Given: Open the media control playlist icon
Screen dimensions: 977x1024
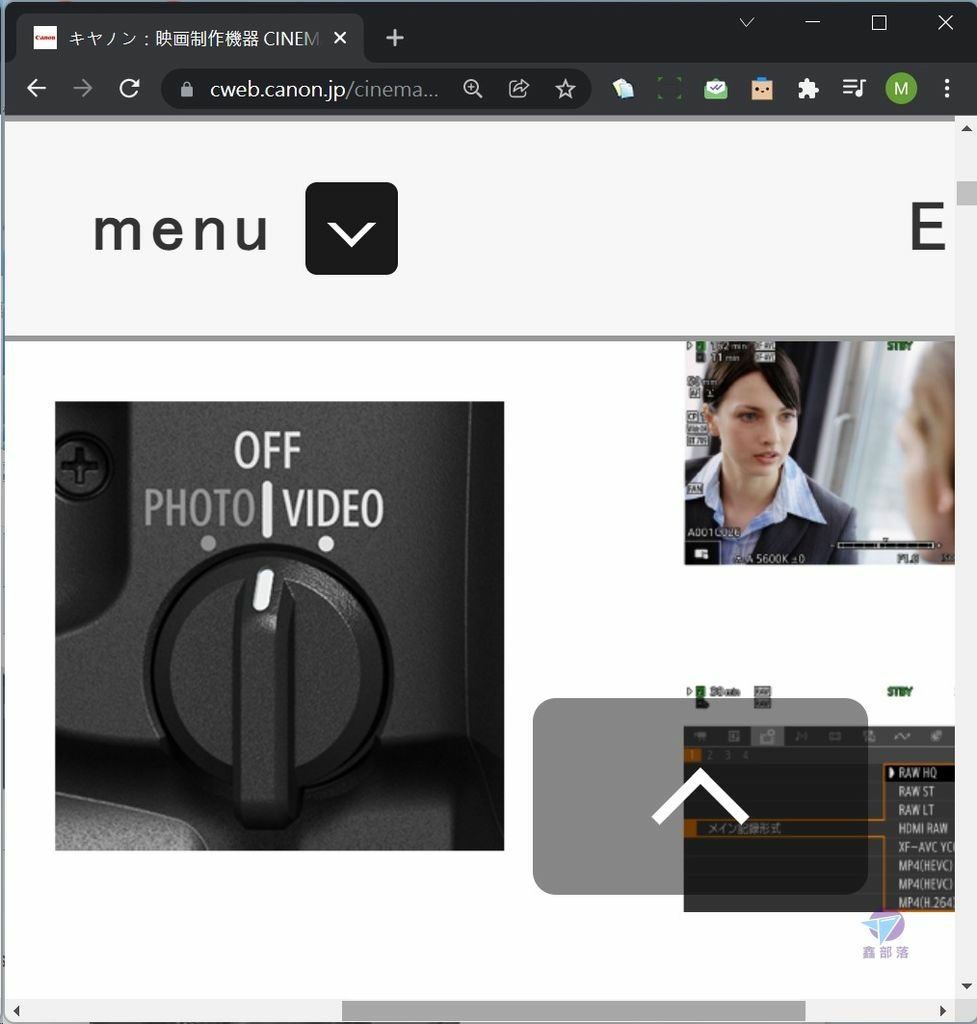Looking at the screenshot, I should click(854, 88).
